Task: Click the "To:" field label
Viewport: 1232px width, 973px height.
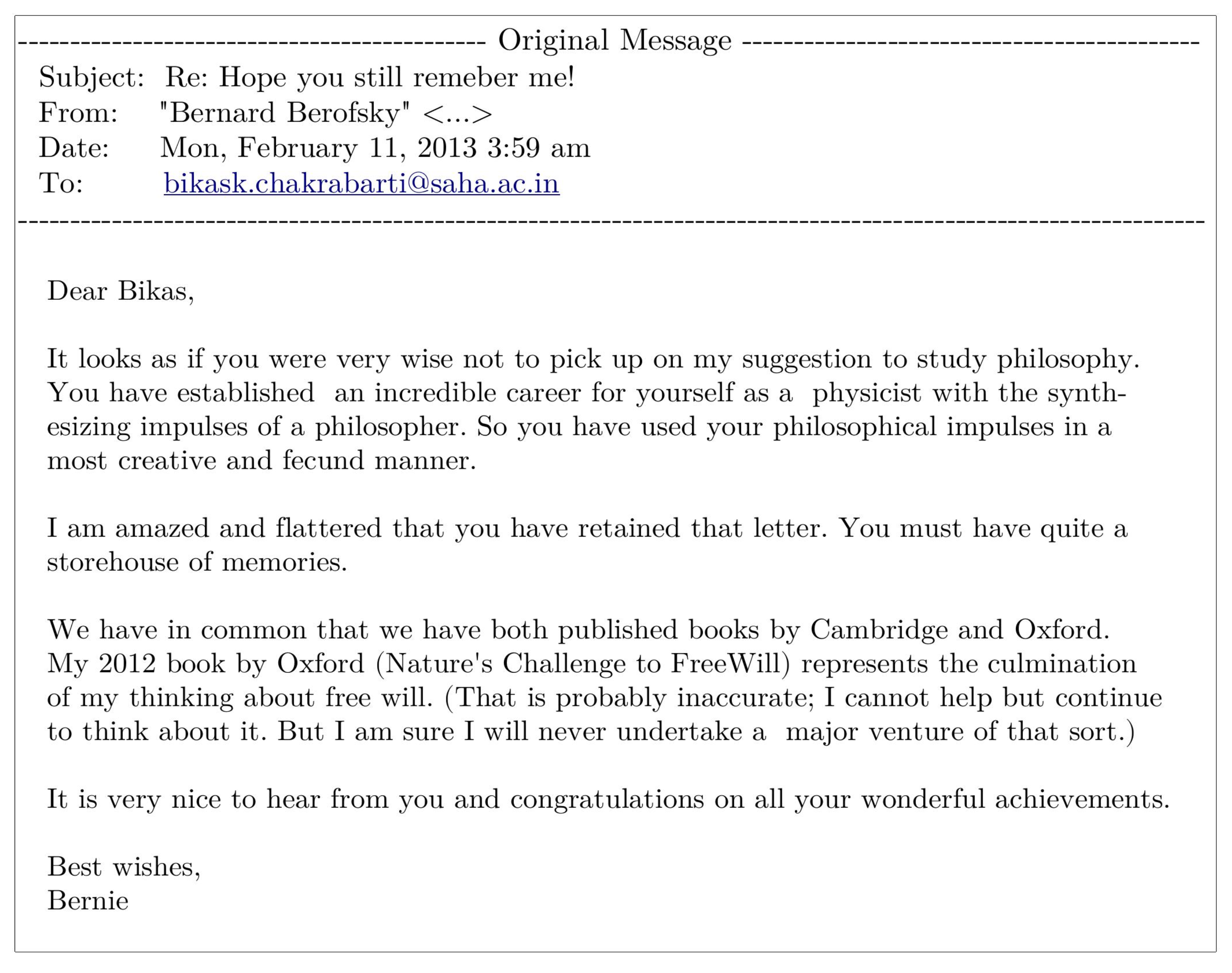Action: [60, 183]
